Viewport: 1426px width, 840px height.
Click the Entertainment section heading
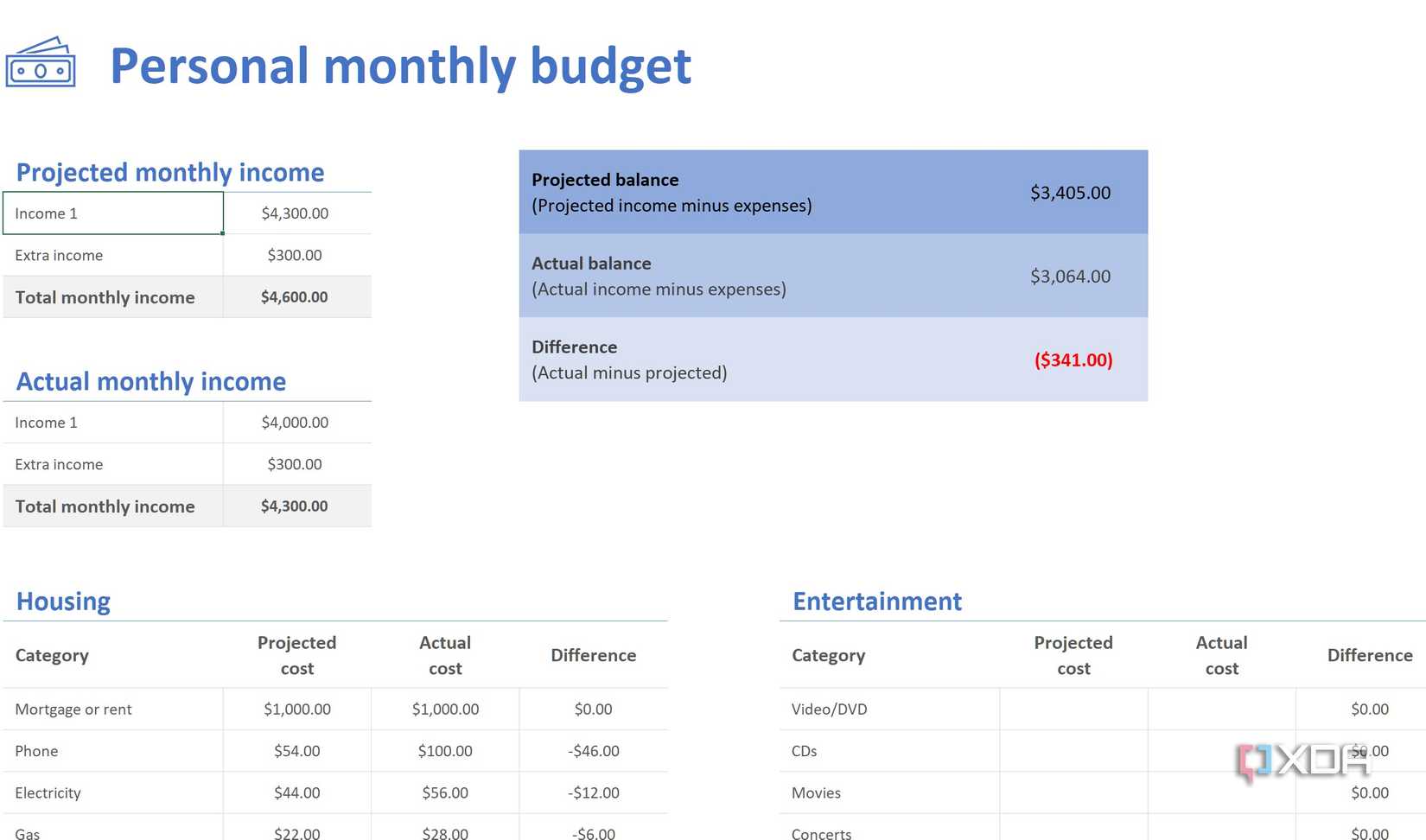tap(876, 601)
